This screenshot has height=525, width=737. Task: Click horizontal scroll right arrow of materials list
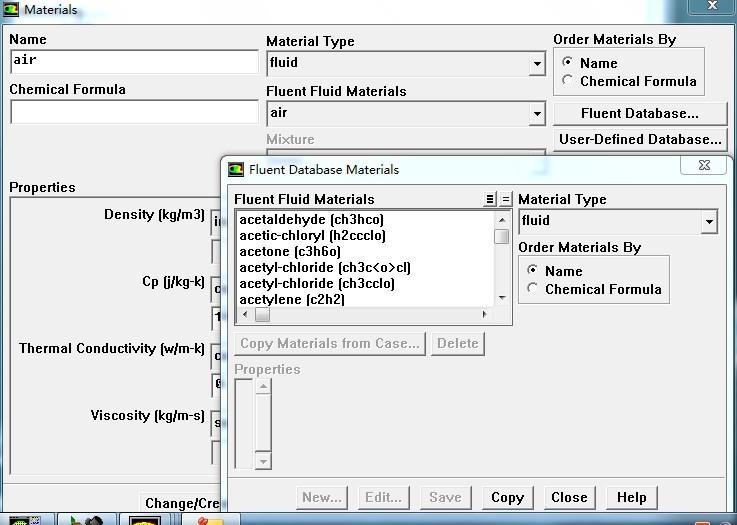coord(484,314)
